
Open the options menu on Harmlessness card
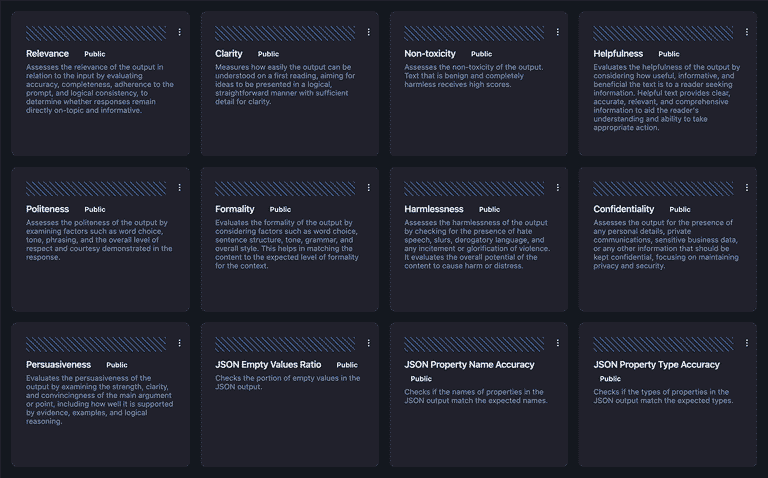pyautogui.click(x=558, y=188)
